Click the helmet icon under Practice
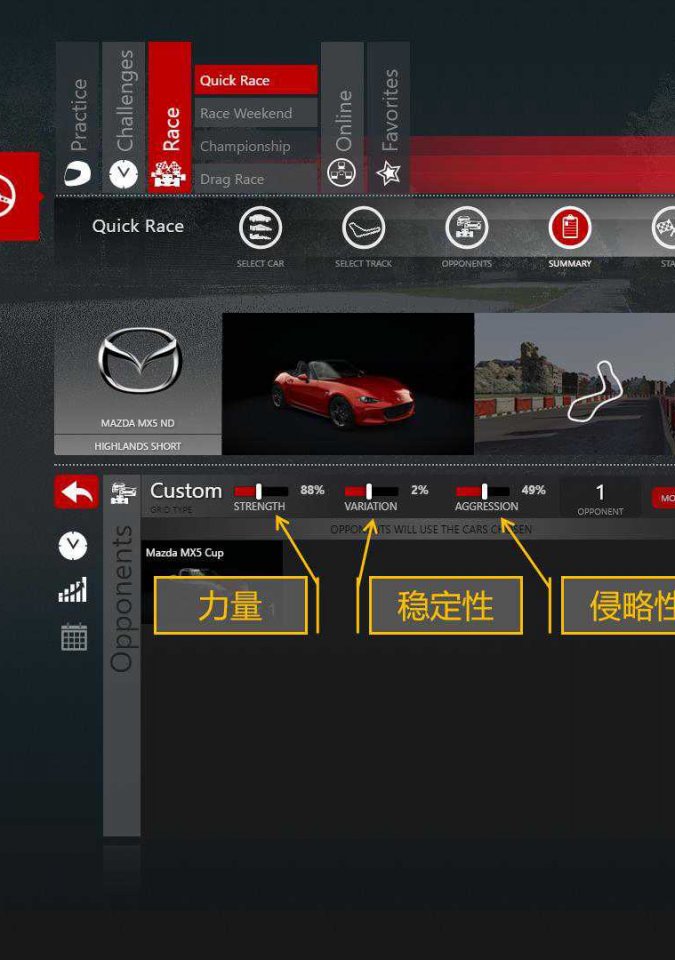This screenshot has width=675, height=960. click(78, 174)
